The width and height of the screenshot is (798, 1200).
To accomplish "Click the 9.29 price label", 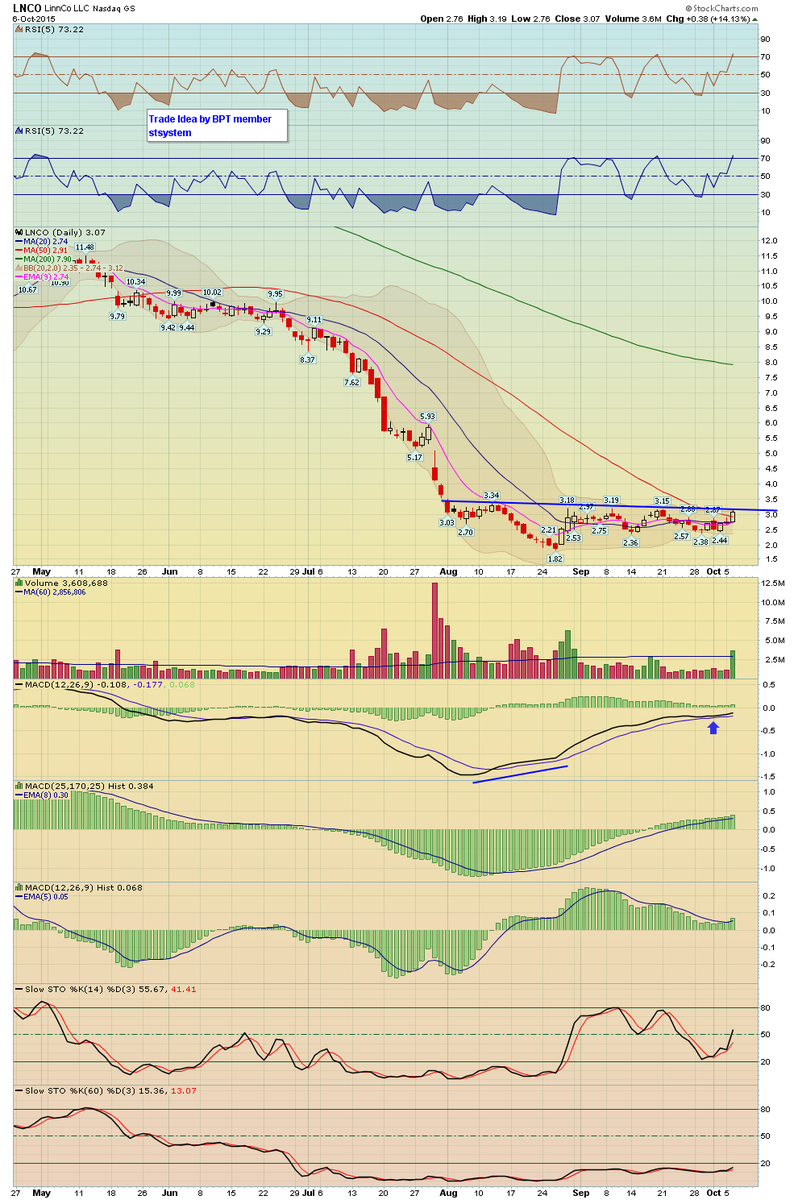I will point(264,331).
